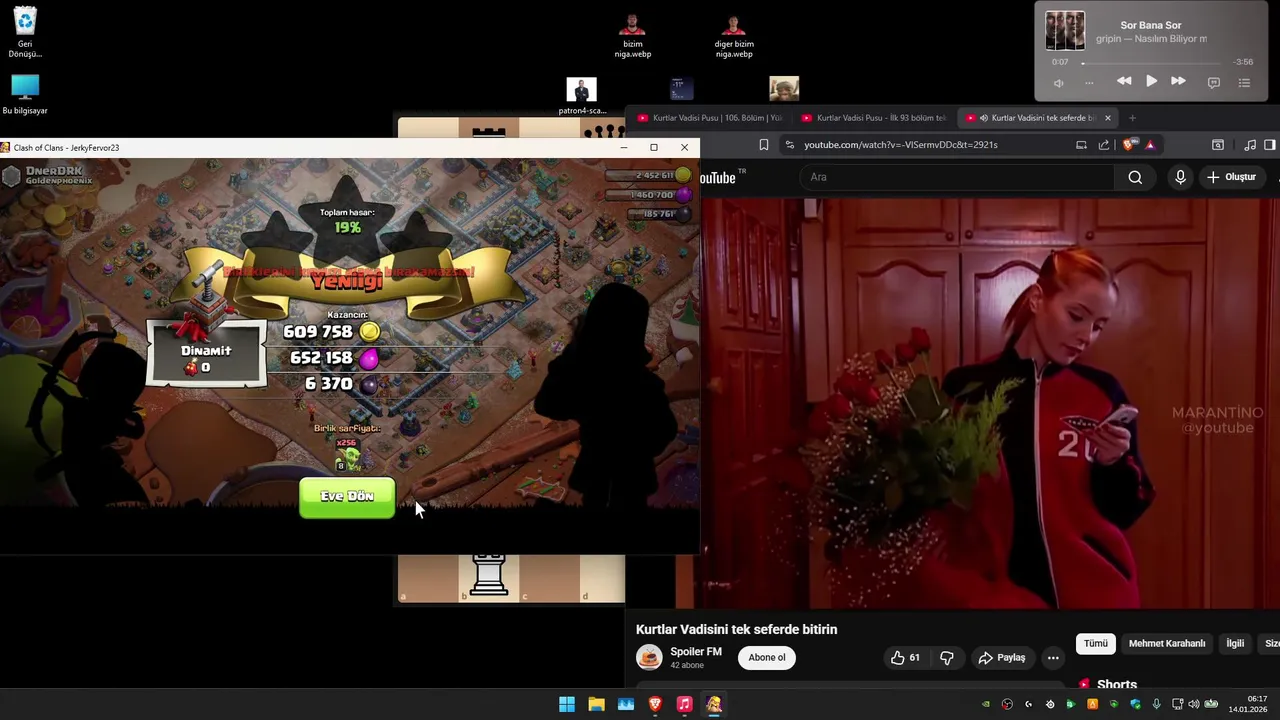Bookmark this page in the browser
This screenshot has width=1280, height=720.
(x=763, y=145)
